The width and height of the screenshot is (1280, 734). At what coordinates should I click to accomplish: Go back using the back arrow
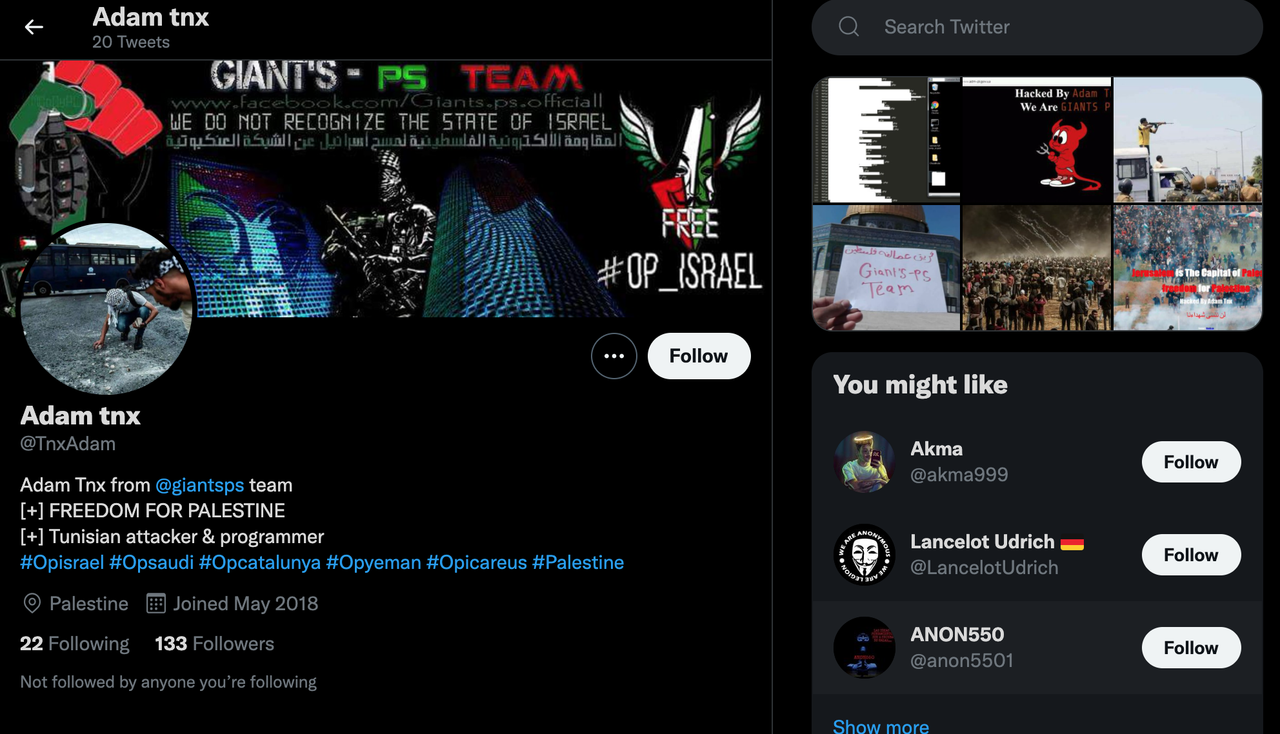[34, 27]
